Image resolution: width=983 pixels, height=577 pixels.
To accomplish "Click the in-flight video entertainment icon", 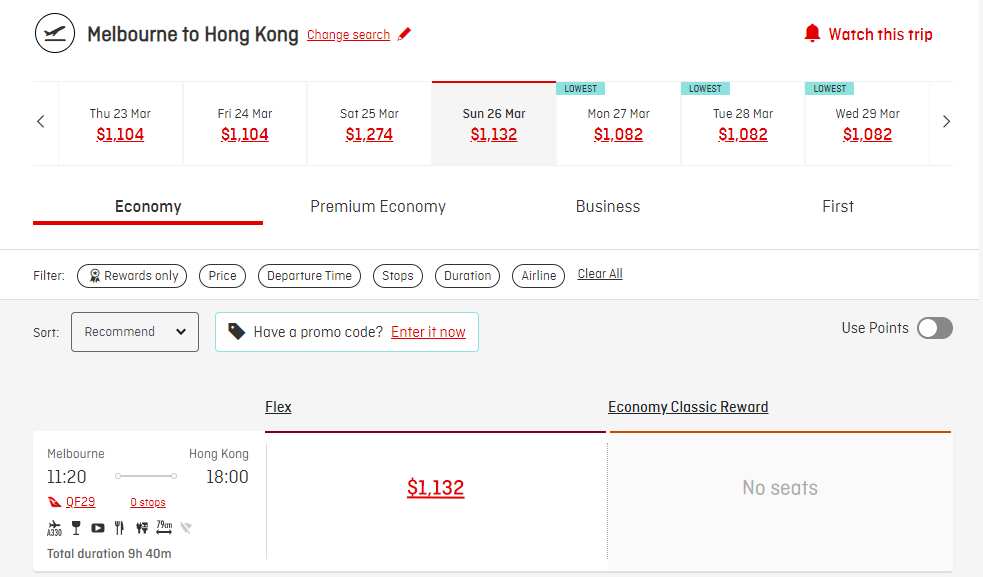I will (x=98, y=528).
